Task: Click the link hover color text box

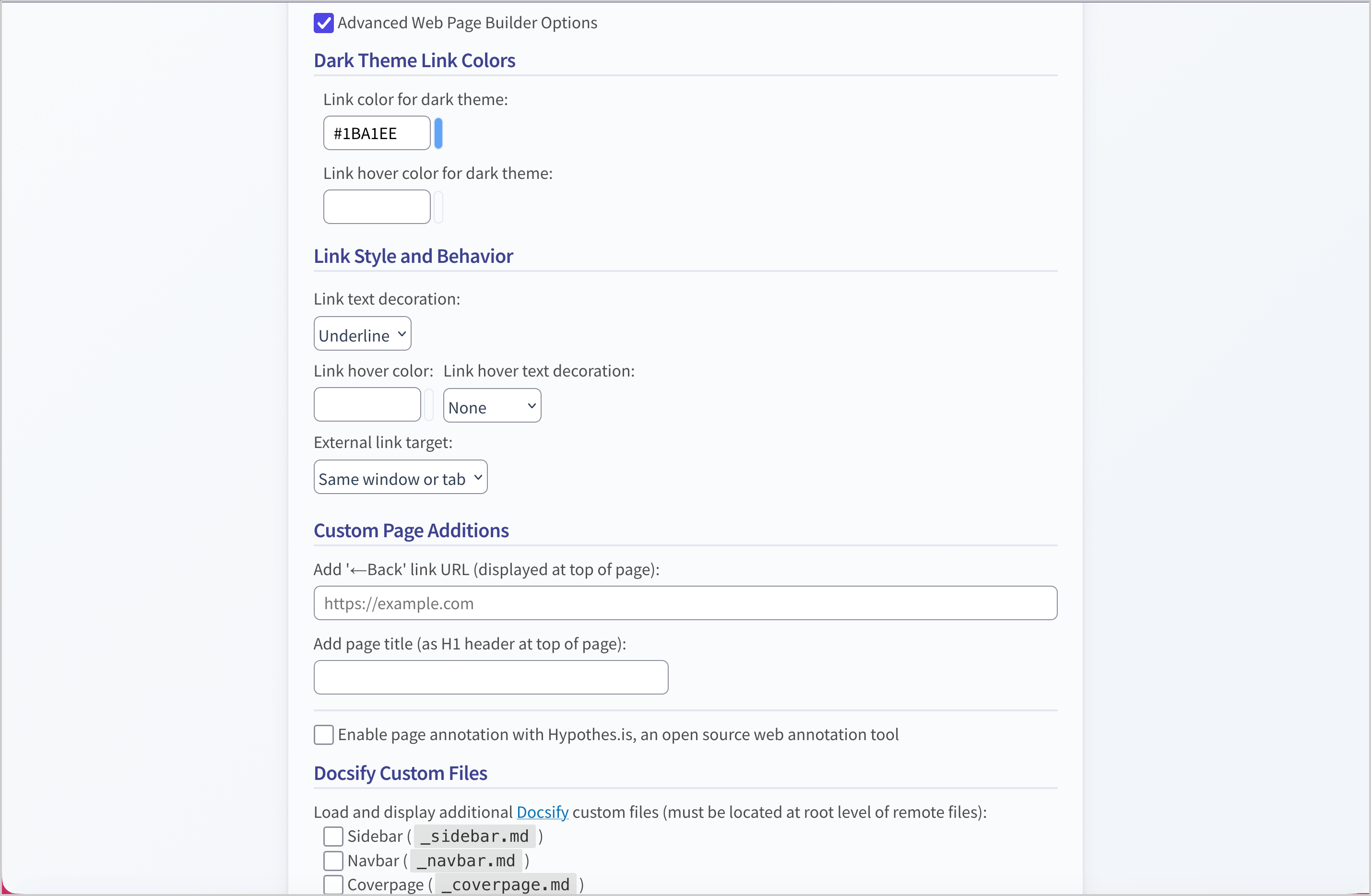Action: tap(367, 405)
